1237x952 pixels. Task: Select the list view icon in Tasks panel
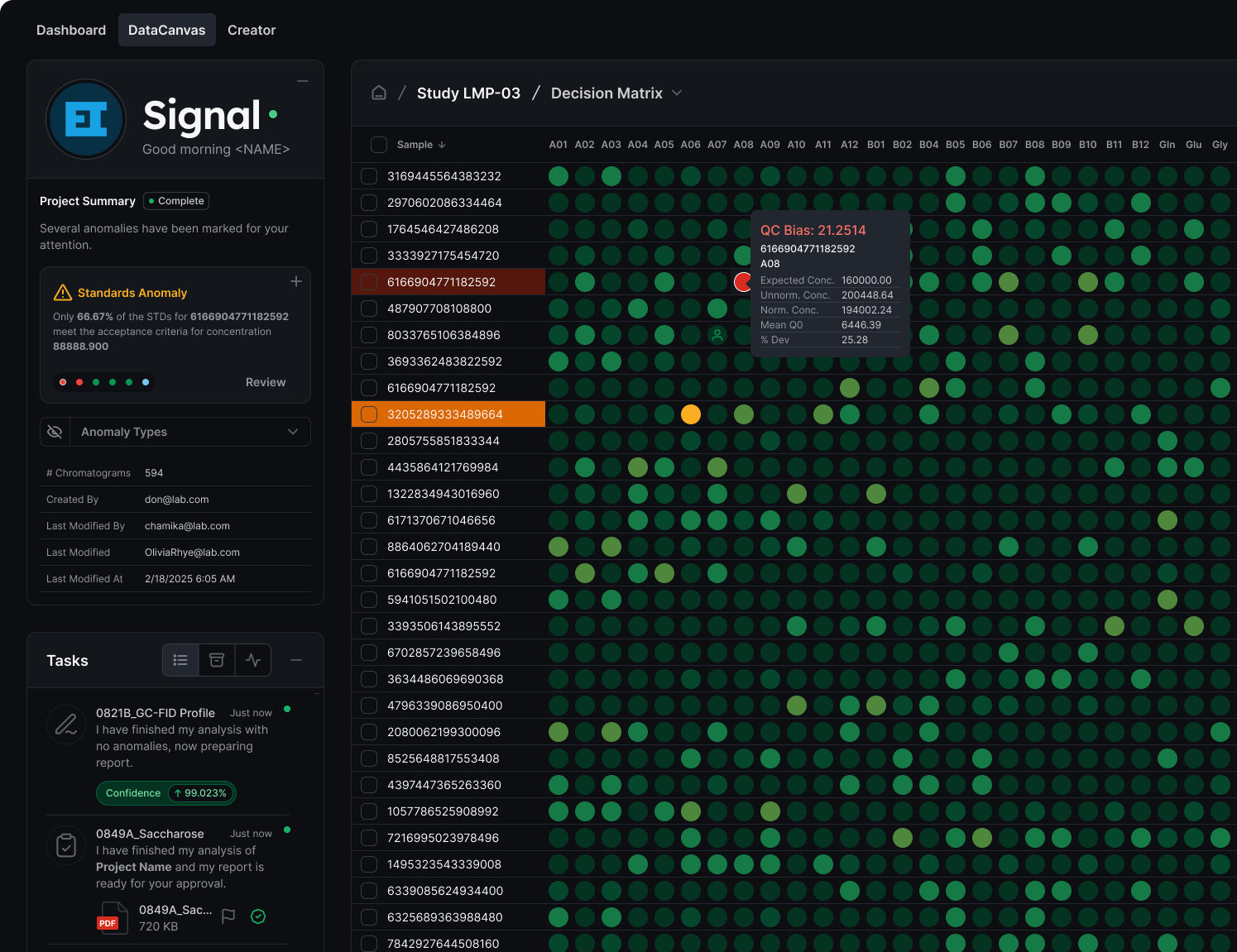[x=180, y=660]
